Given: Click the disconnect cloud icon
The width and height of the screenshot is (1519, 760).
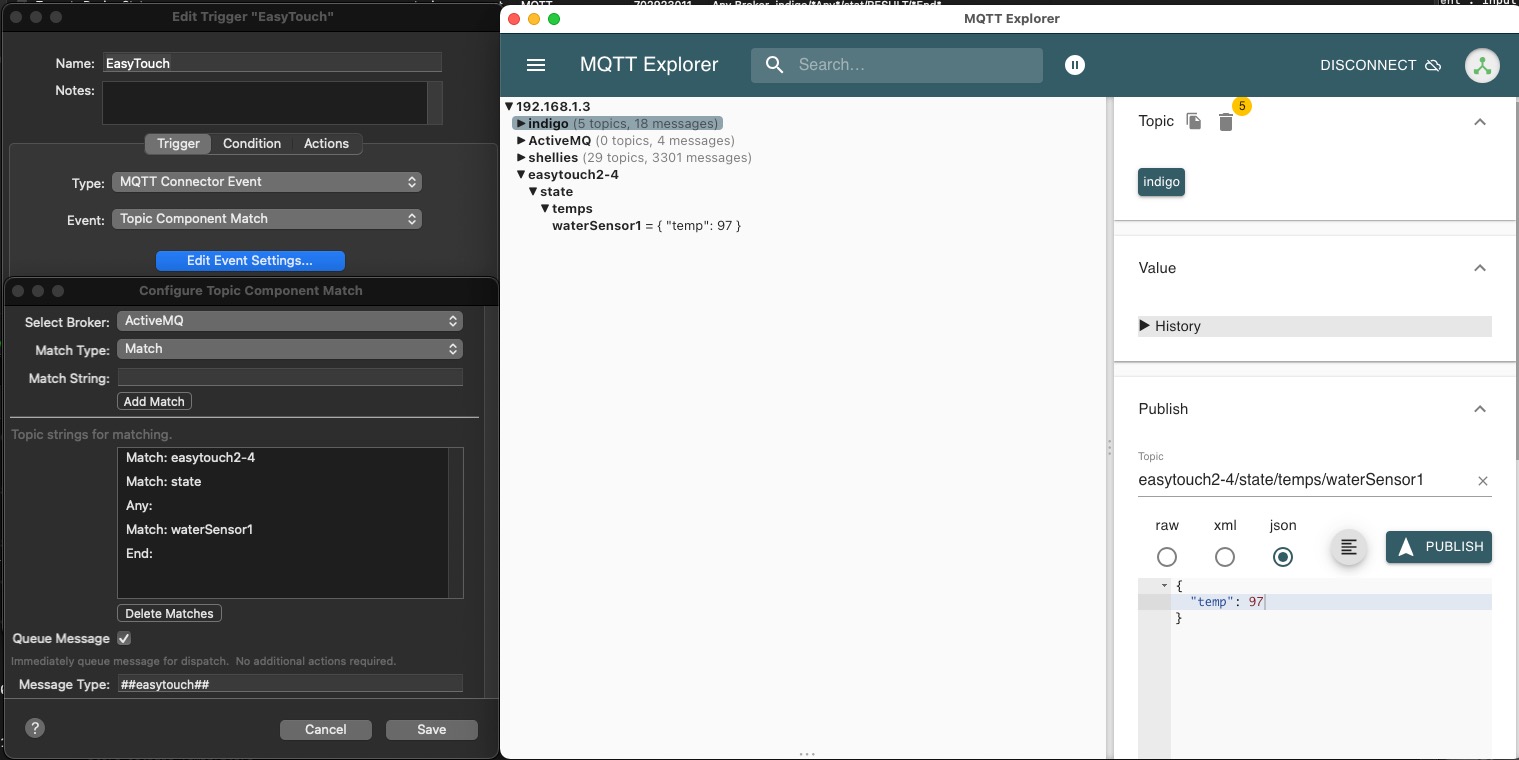Looking at the screenshot, I should tap(1433, 65).
